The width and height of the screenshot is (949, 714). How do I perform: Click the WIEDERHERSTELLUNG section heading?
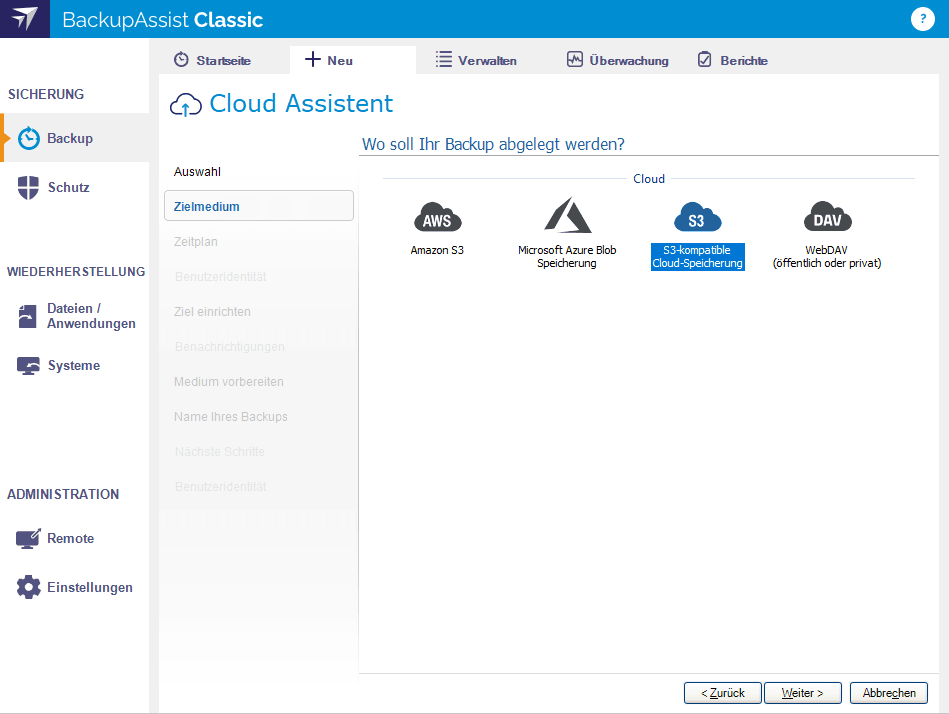76,272
